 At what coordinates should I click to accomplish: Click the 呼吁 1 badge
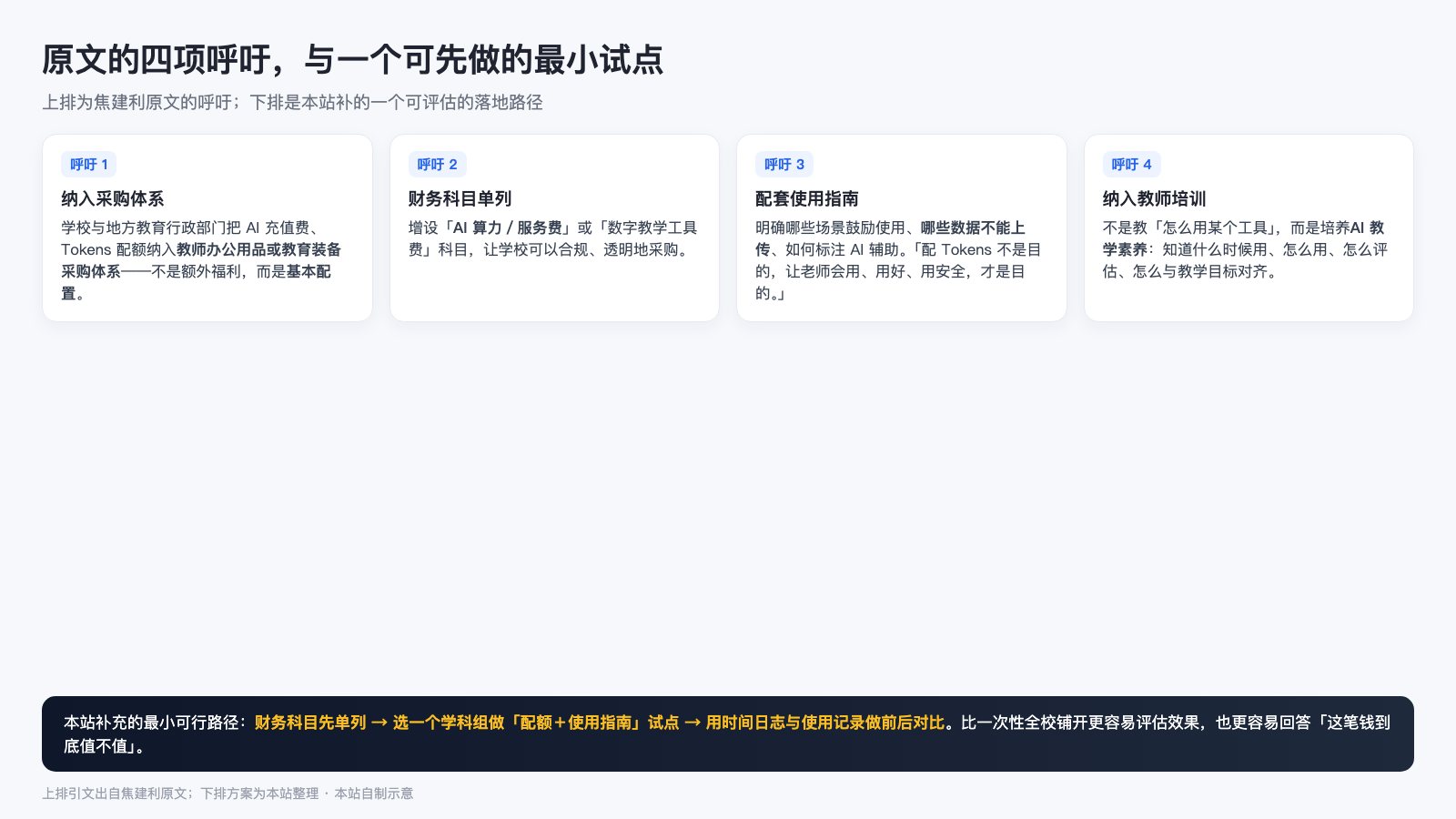click(89, 165)
